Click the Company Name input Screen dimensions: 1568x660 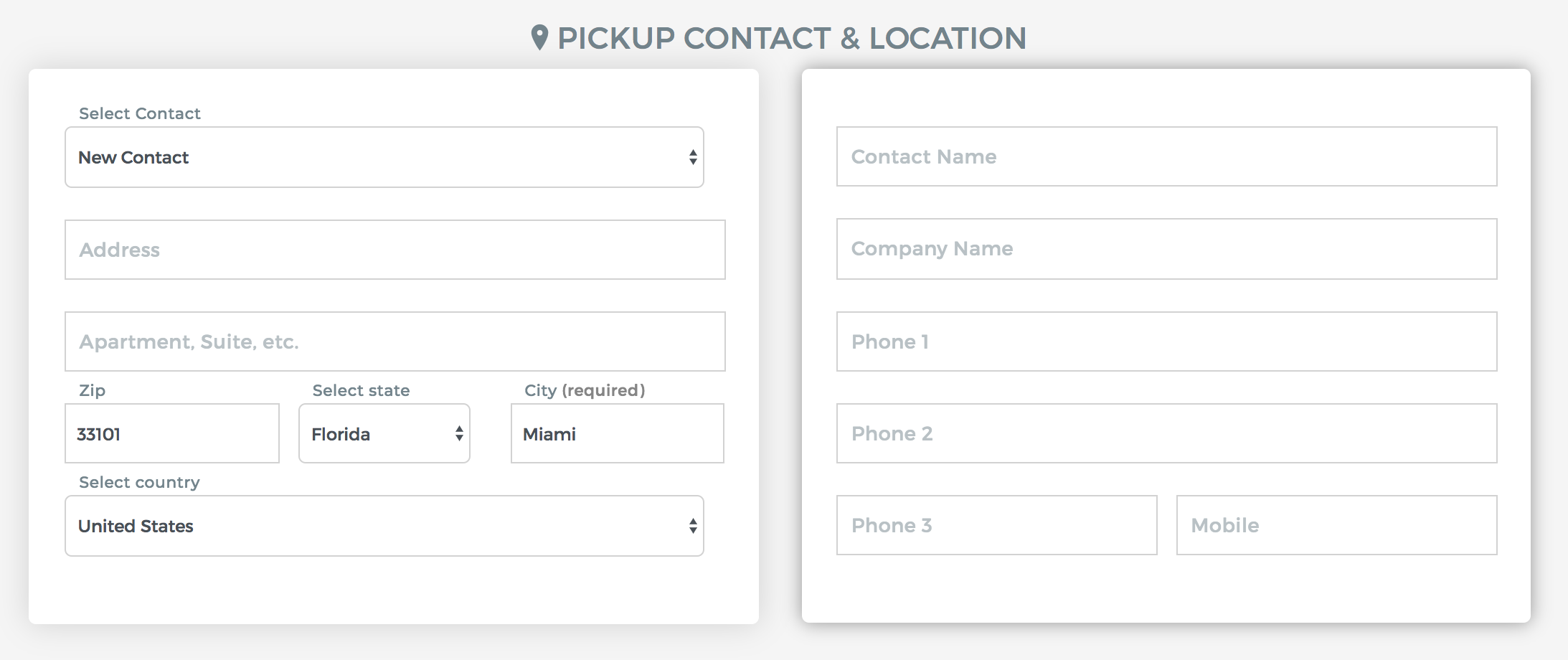pyautogui.click(x=1167, y=249)
